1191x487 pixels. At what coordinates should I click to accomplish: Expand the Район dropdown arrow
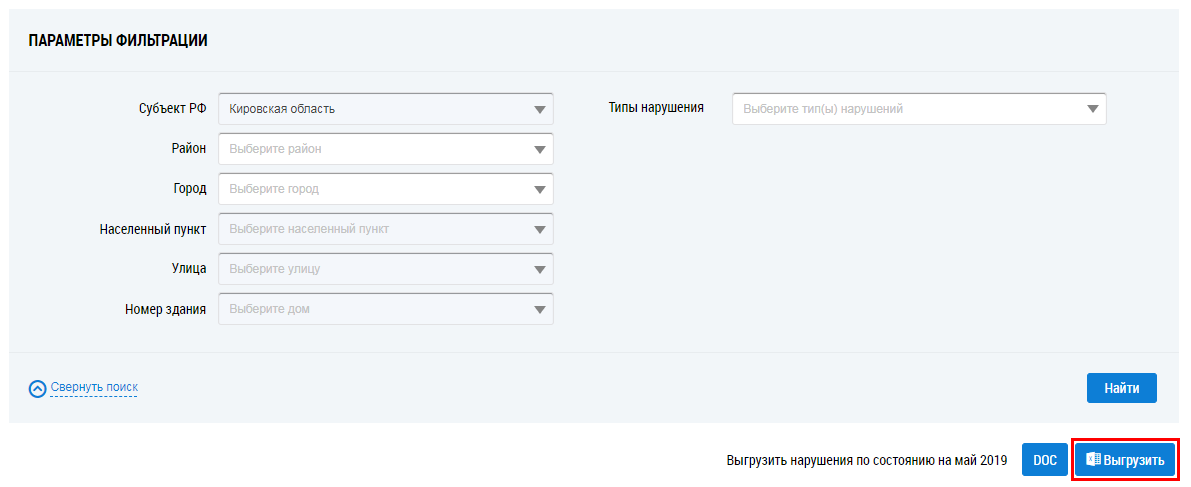point(540,149)
